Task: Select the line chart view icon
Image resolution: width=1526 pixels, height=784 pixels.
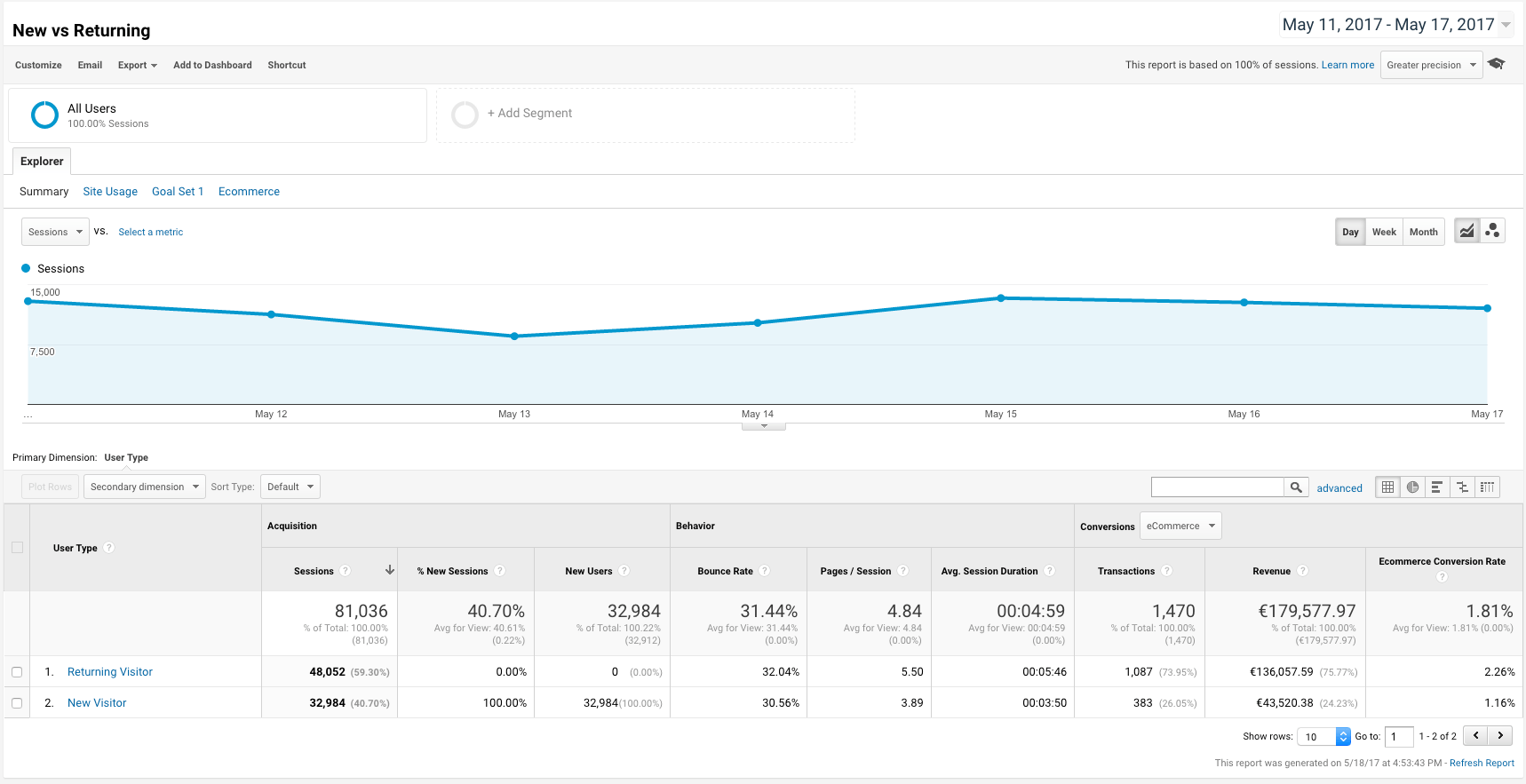Action: click(x=1466, y=231)
